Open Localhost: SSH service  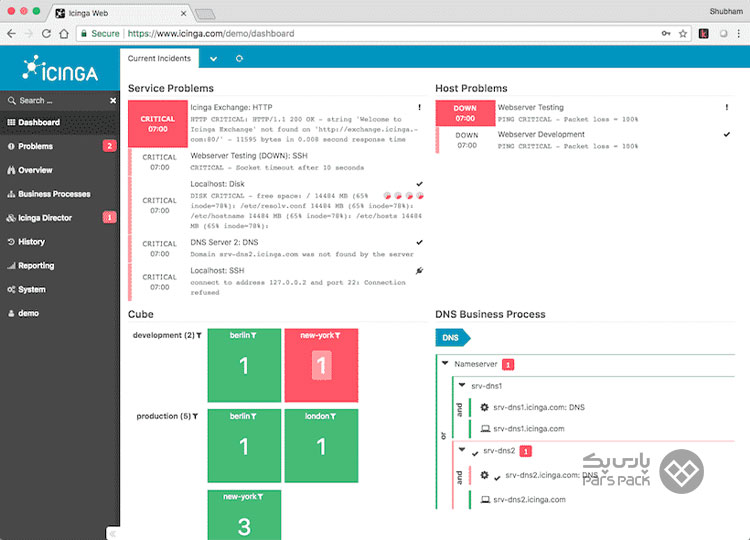click(x=217, y=271)
